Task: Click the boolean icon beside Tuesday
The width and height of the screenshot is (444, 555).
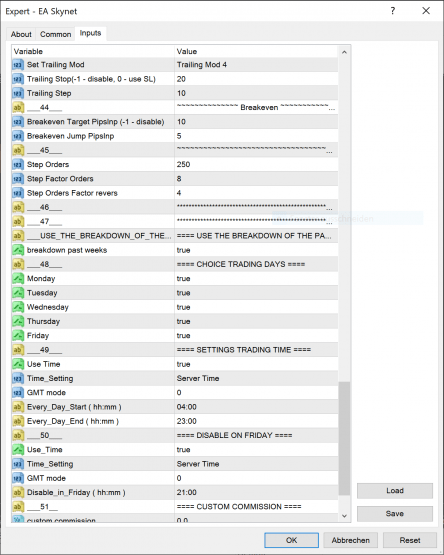Action: (x=18, y=293)
